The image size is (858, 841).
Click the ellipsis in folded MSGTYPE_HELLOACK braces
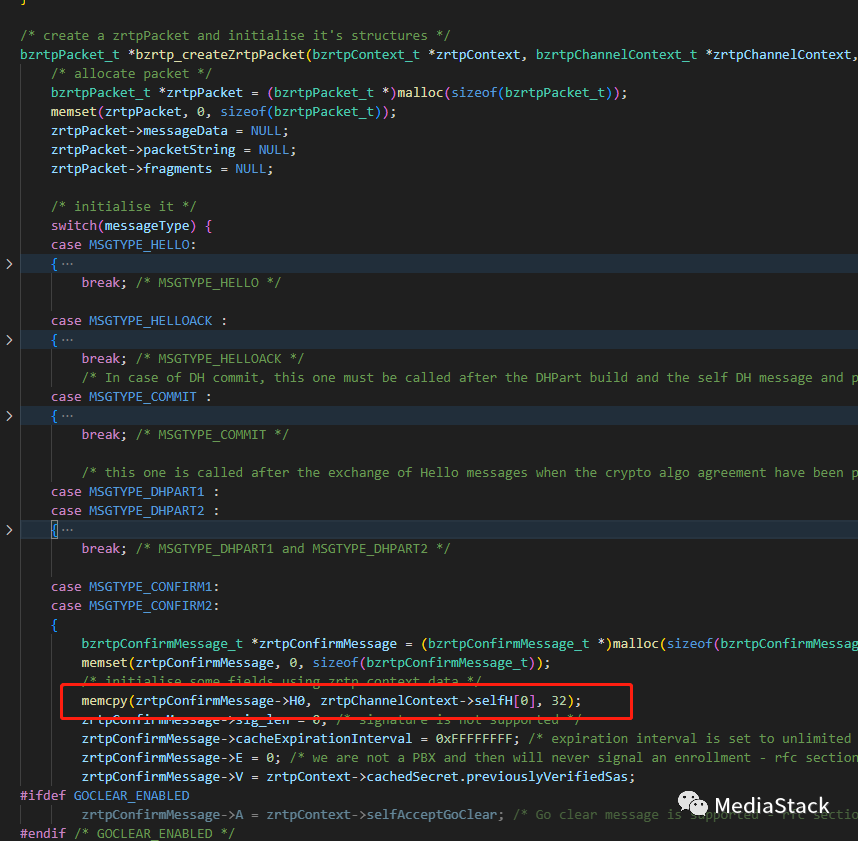coord(67,340)
